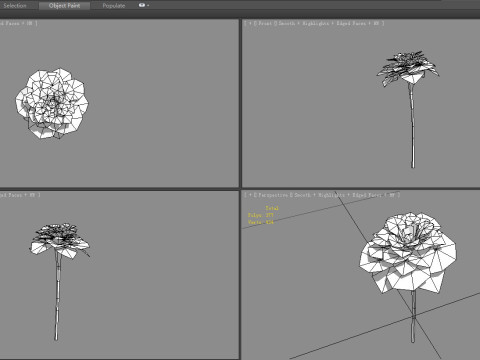This screenshot has width=480, height=360.
Task: Switch to the Populate ribbon tab
Action: [x=114, y=6]
